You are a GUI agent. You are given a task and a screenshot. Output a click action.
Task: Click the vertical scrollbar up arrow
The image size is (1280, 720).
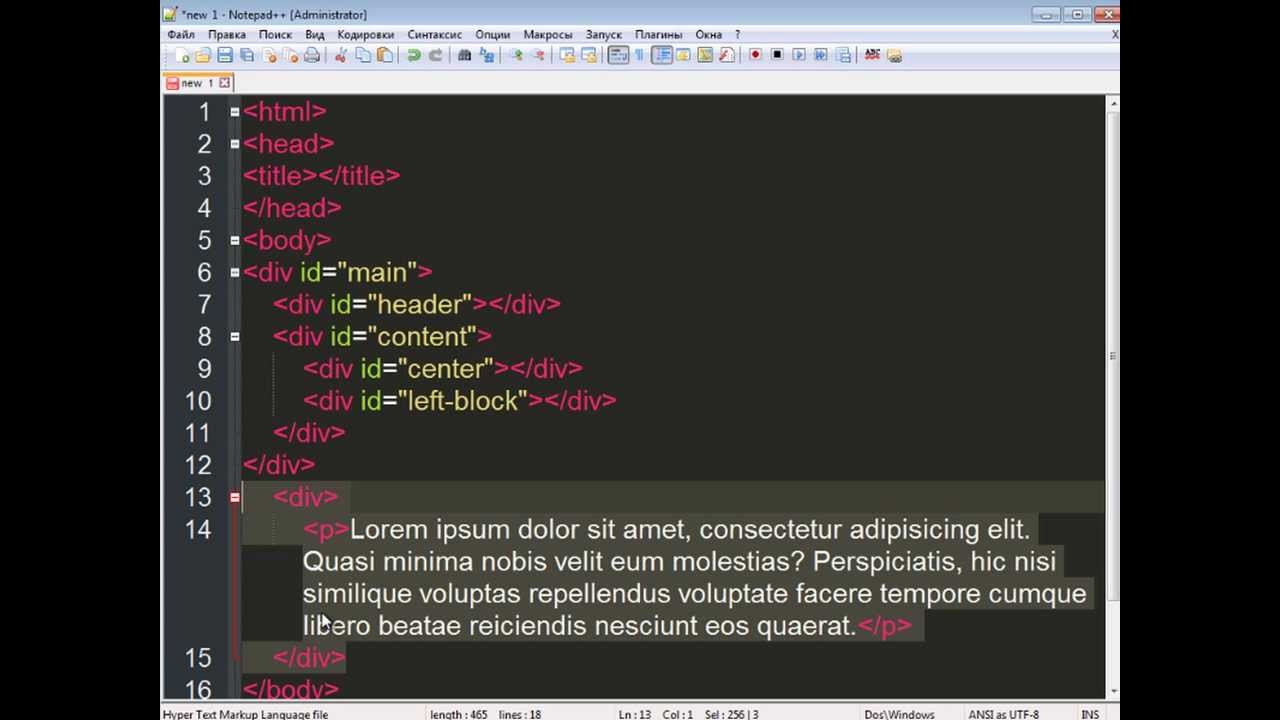[1112, 103]
